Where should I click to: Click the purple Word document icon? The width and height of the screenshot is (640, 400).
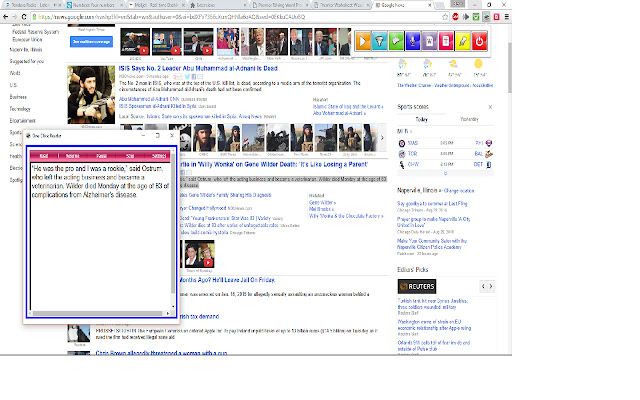tap(429, 41)
